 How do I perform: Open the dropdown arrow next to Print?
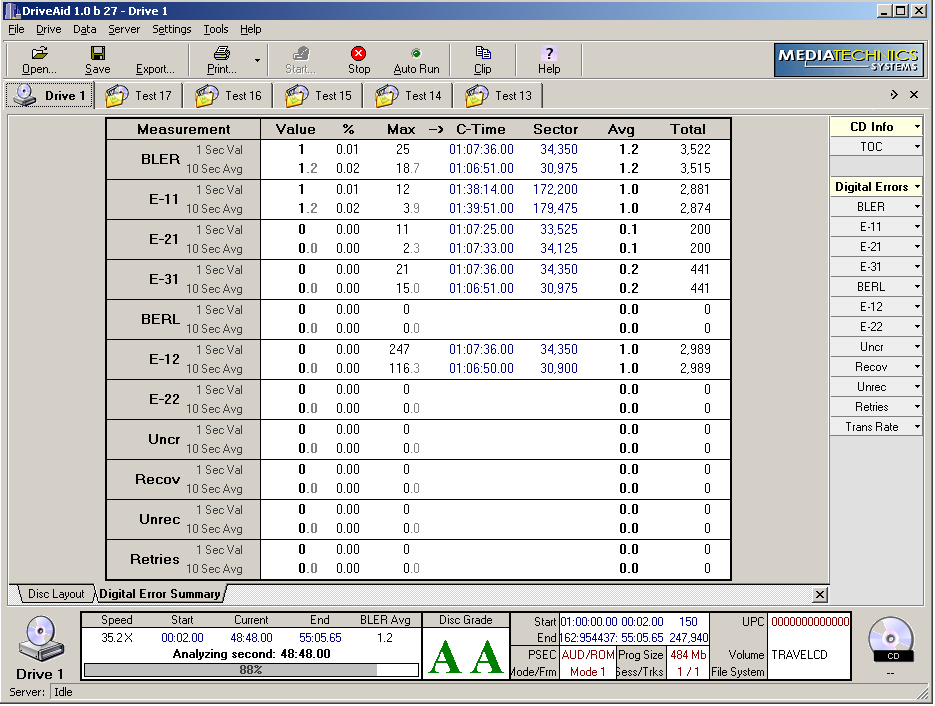click(257, 60)
